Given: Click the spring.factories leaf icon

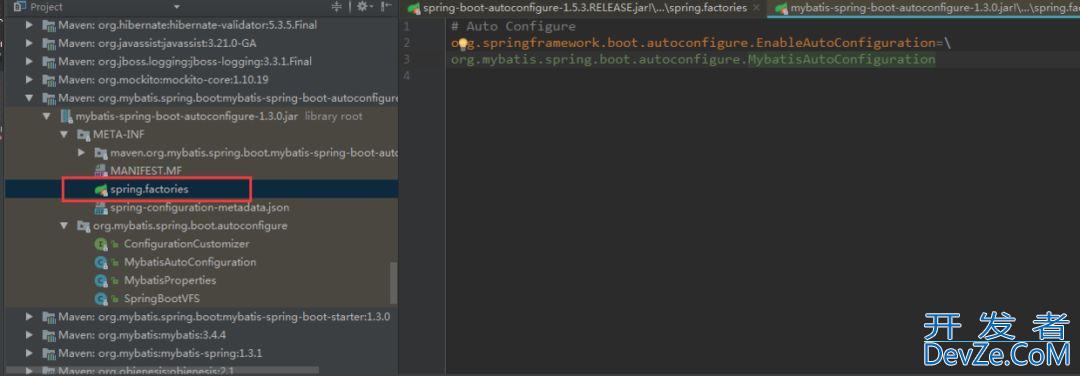Looking at the screenshot, I should 101,189.
